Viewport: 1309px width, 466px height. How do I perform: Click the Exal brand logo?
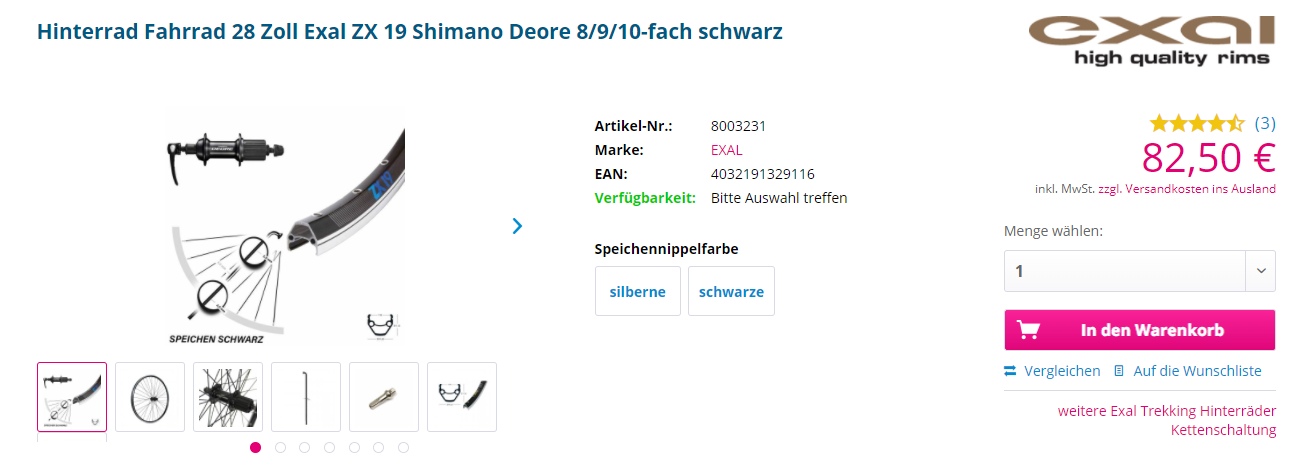pyautogui.click(x=1153, y=39)
